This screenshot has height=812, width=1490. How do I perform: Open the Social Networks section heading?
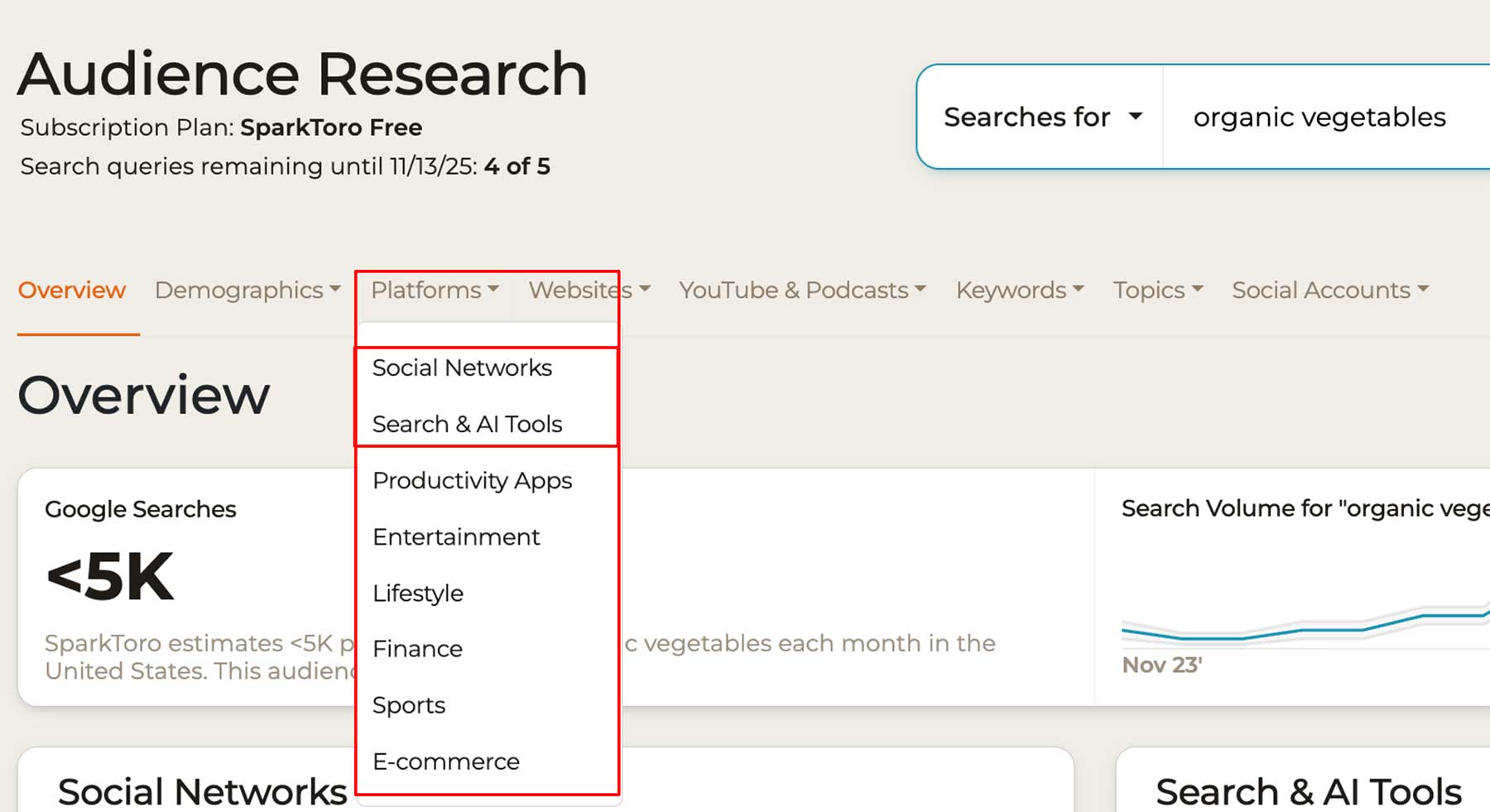pos(202,790)
